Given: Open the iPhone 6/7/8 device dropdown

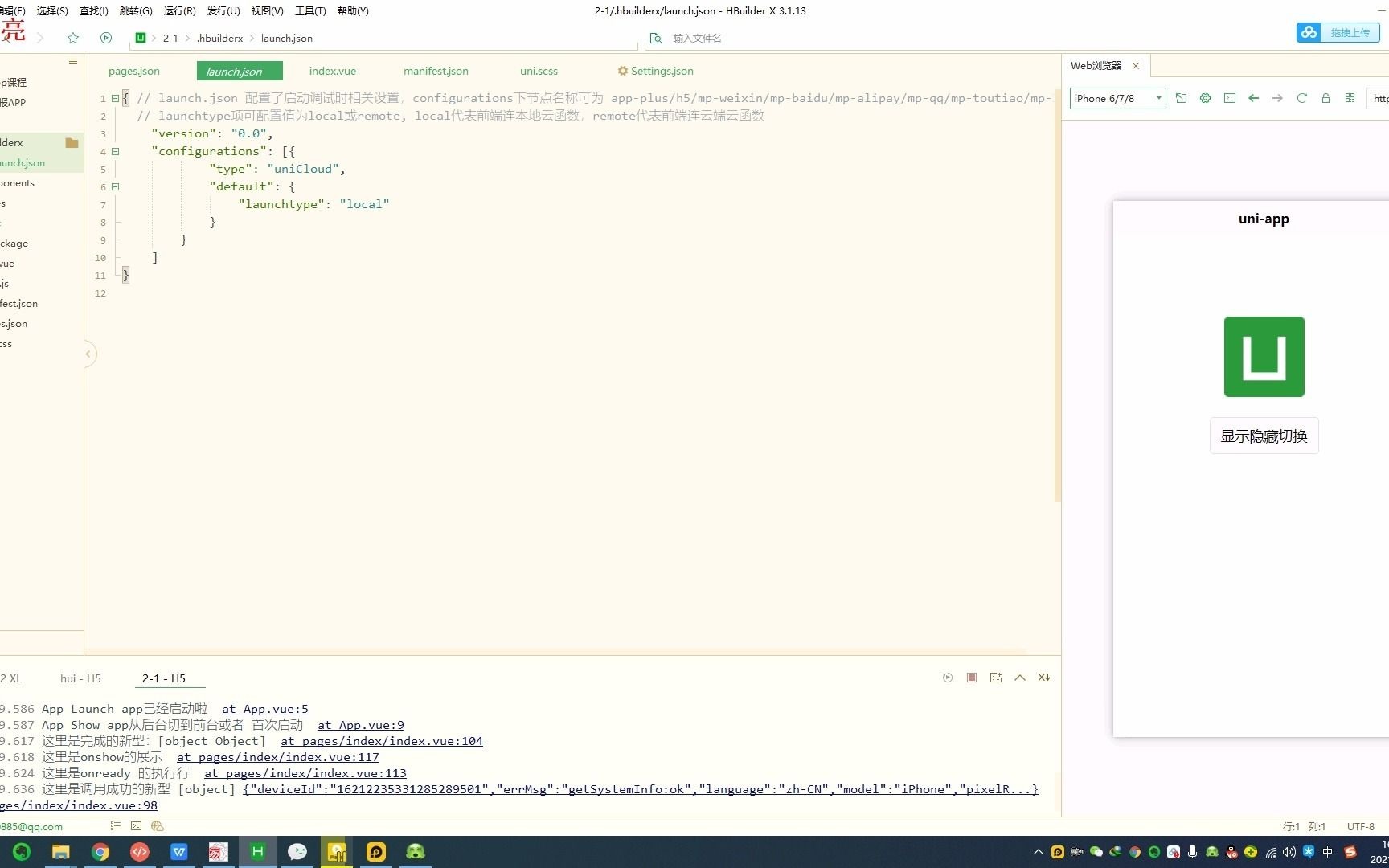Looking at the screenshot, I should coord(1118,98).
